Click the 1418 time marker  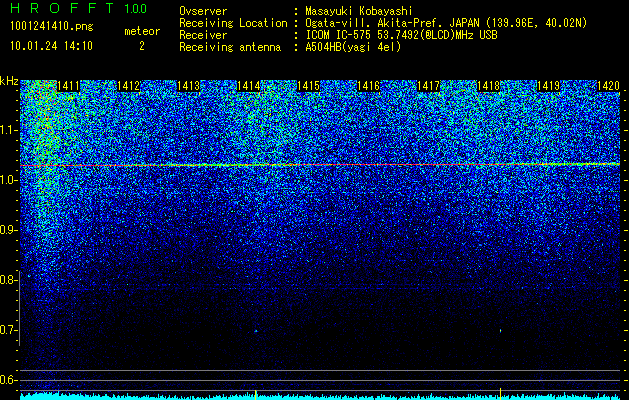[x=489, y=86]
